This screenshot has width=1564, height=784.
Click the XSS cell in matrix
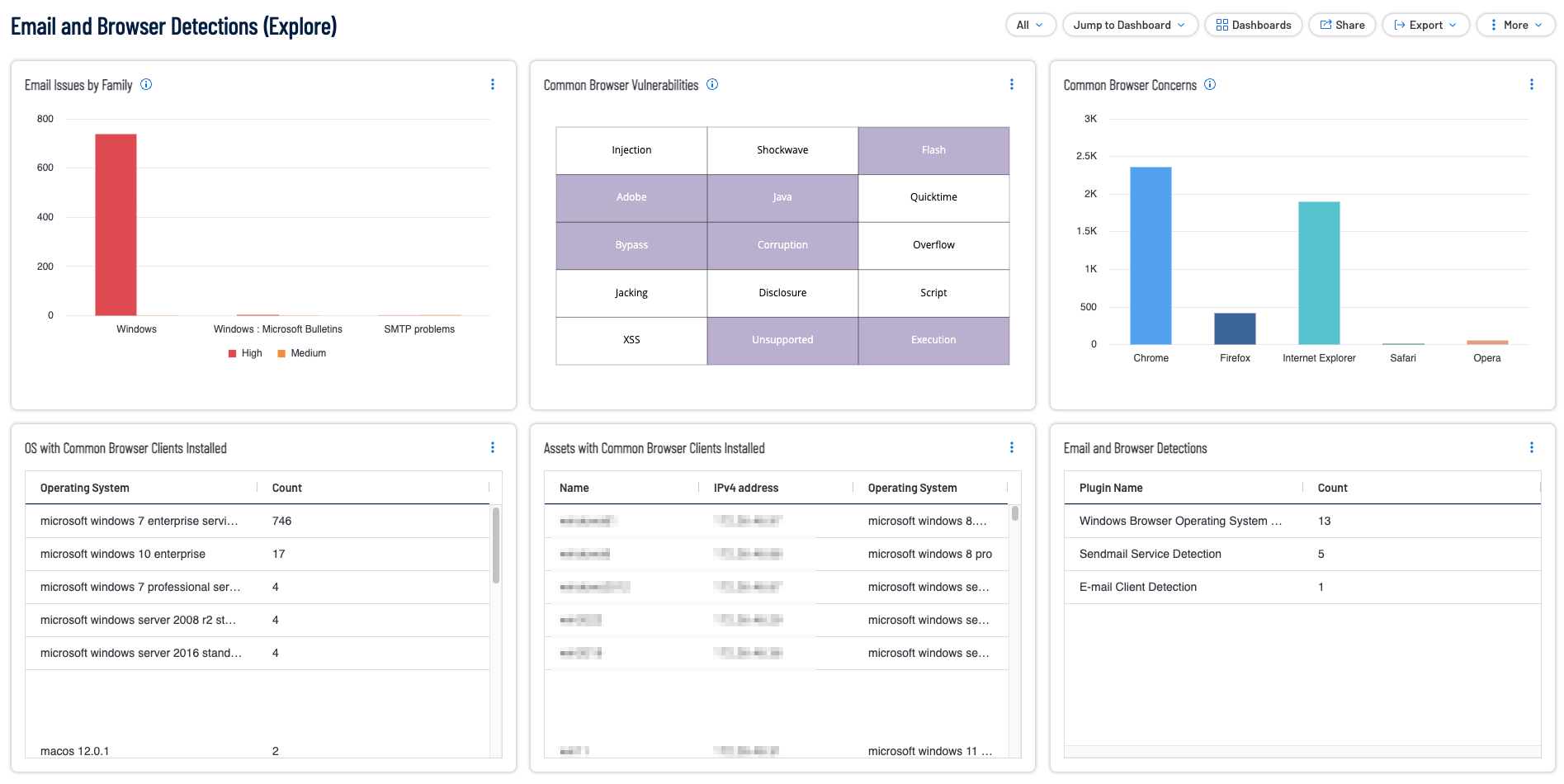631,340
